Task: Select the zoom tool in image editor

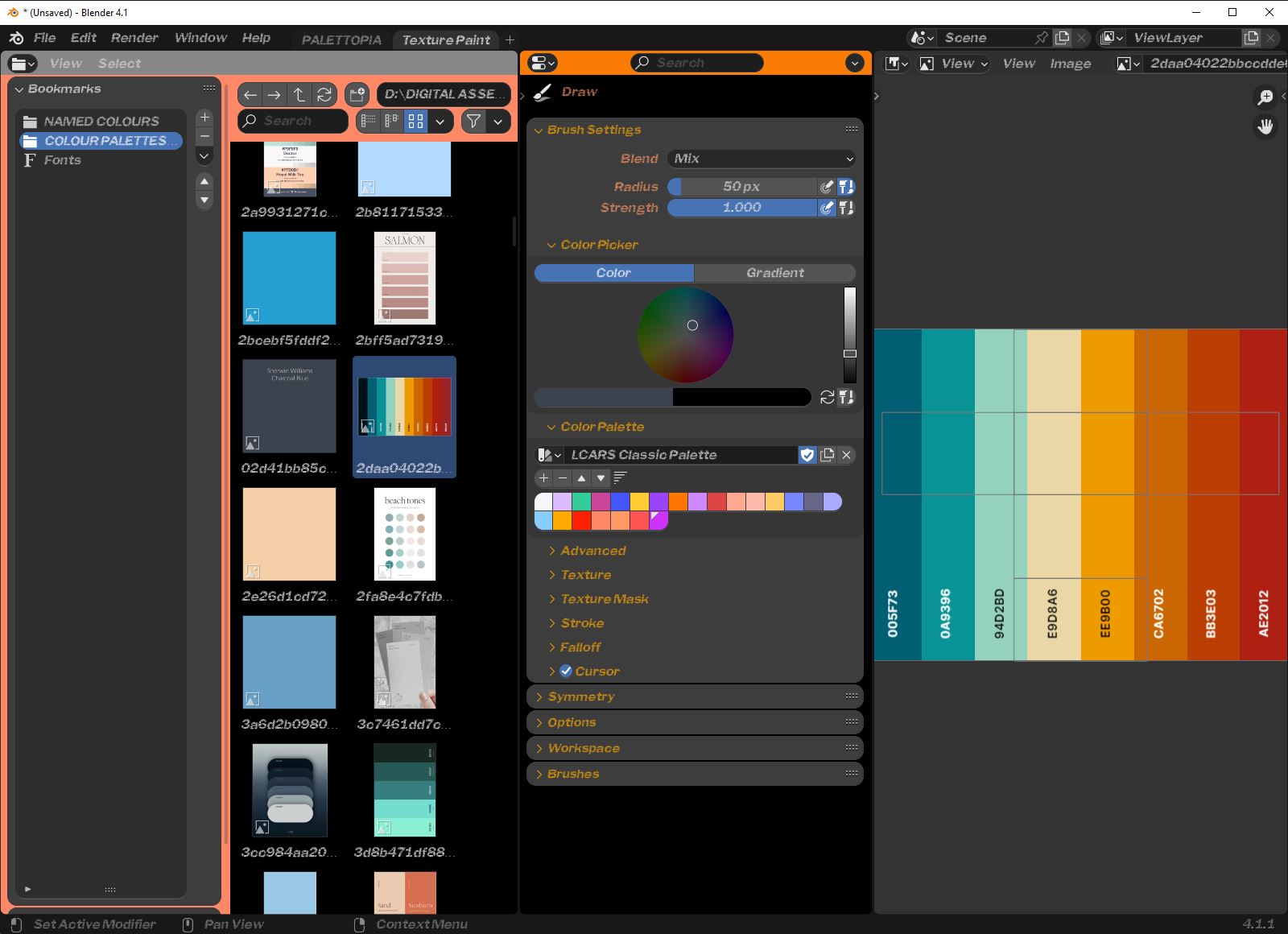Action: point(1265,97)
